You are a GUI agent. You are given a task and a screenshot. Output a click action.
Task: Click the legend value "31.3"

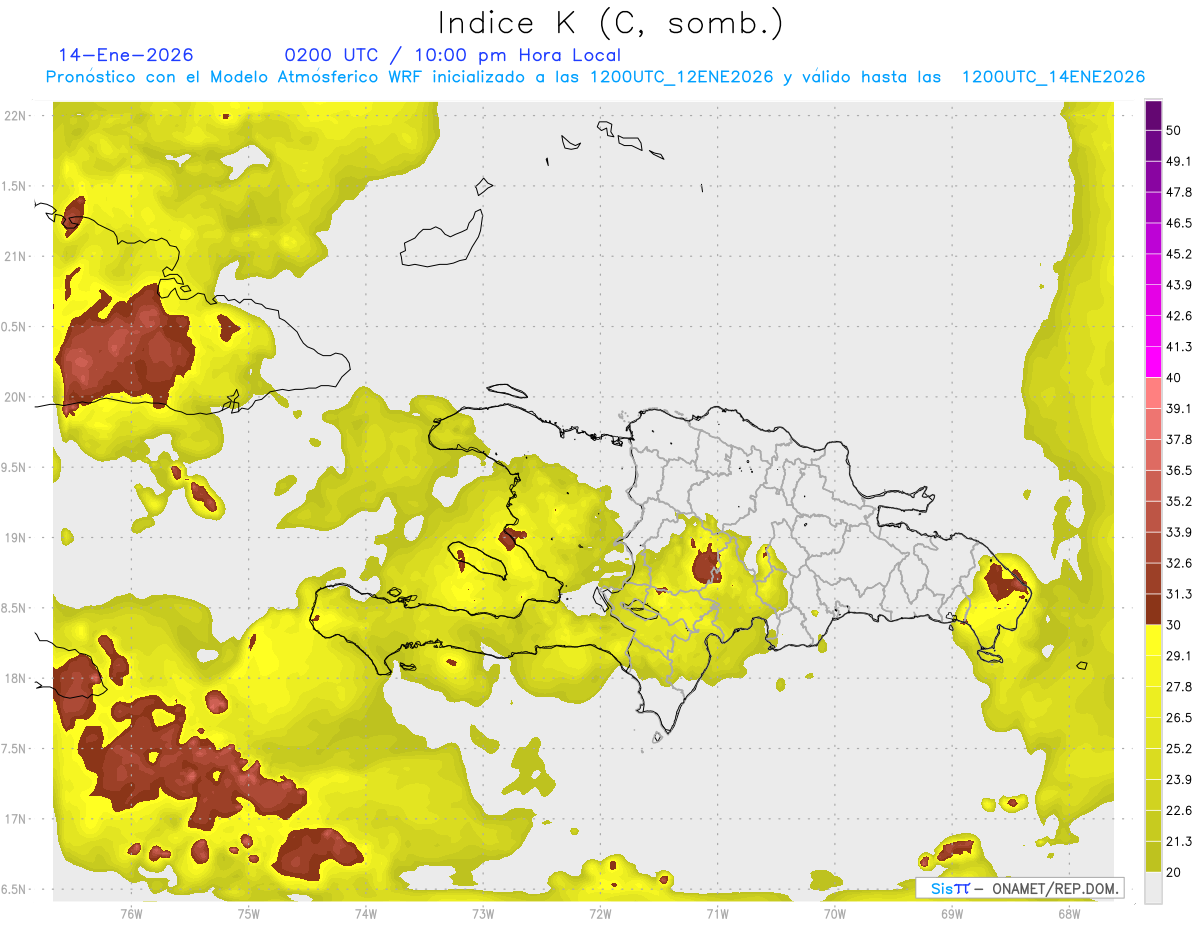1179,594
